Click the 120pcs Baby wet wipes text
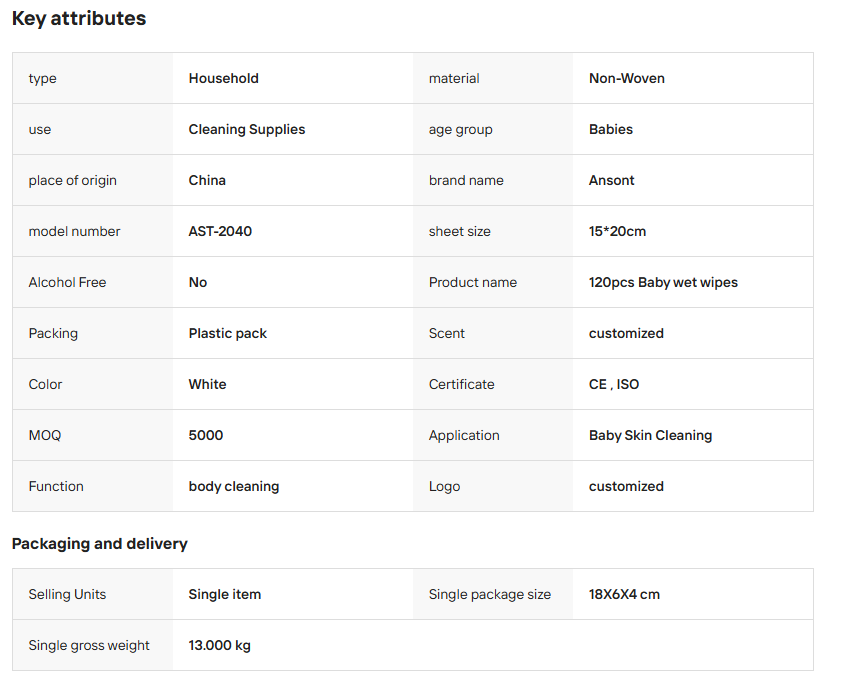 [663, 283]
